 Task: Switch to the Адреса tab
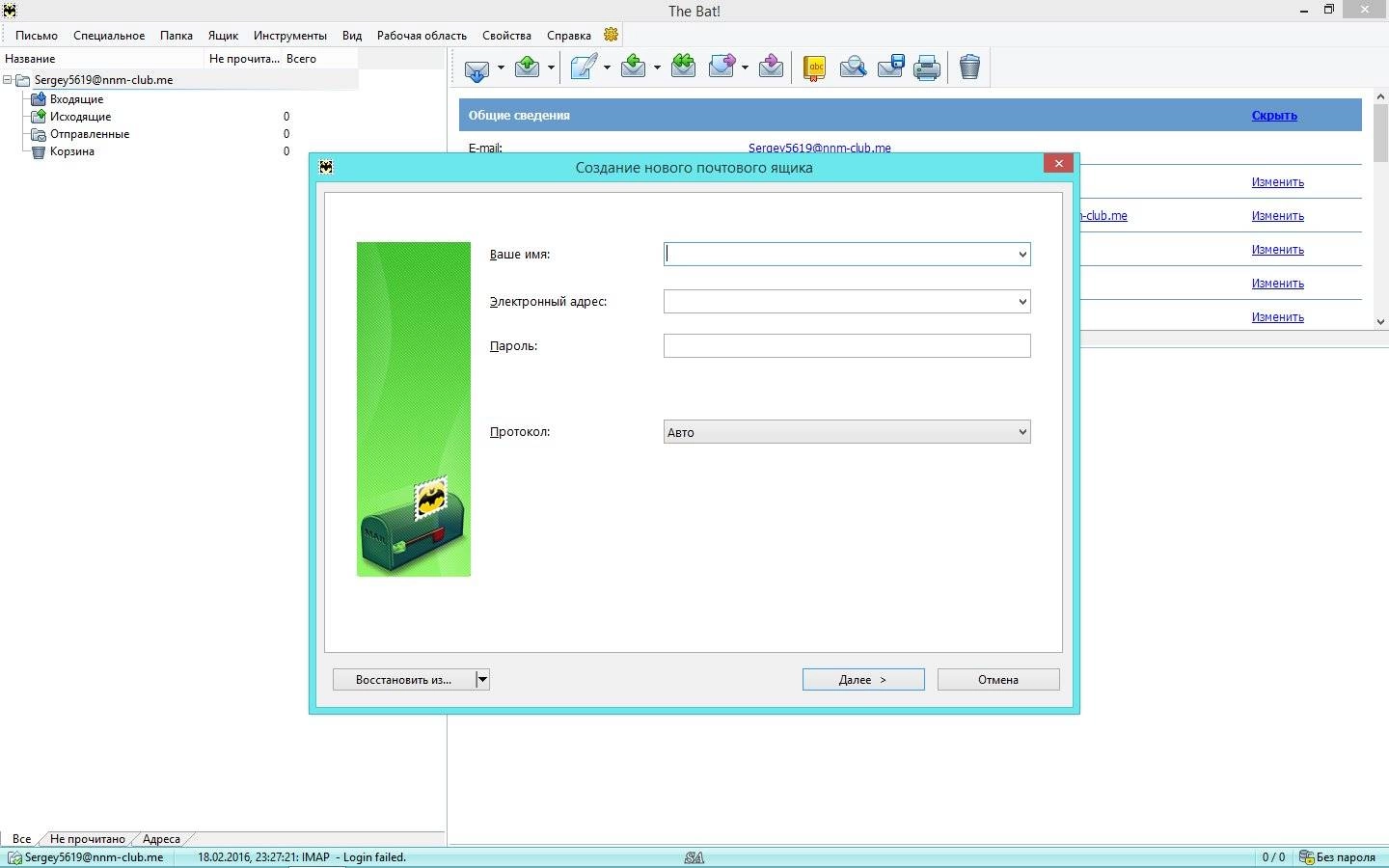(x=161, y=839)
